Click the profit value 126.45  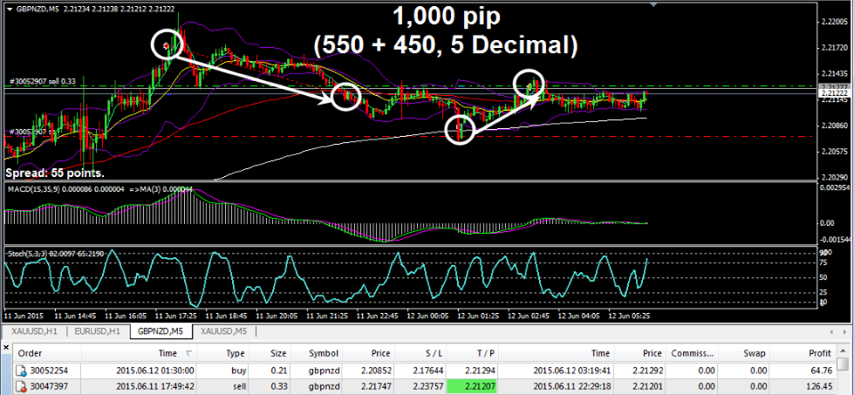[x=819, y=387]
